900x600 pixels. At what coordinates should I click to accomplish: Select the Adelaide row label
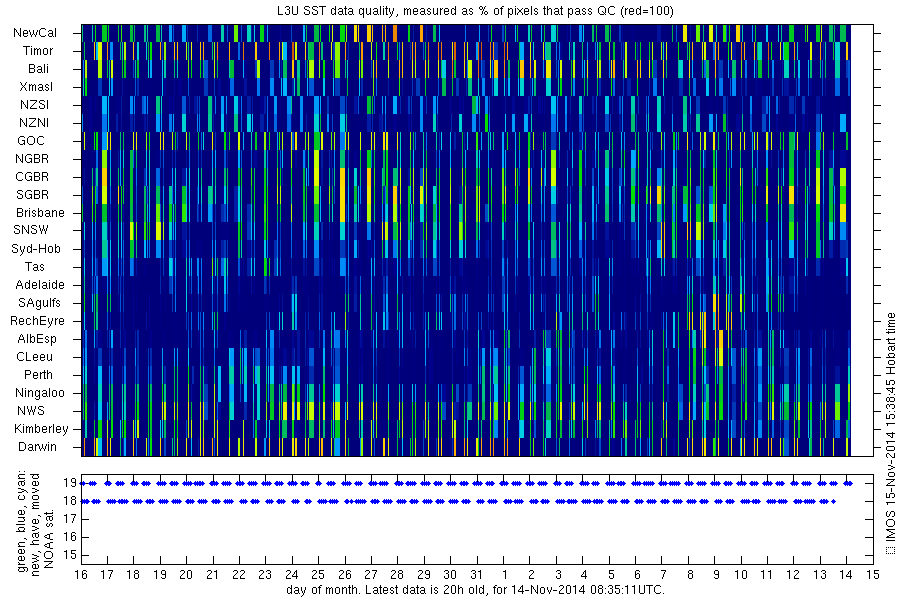(40, 285)
